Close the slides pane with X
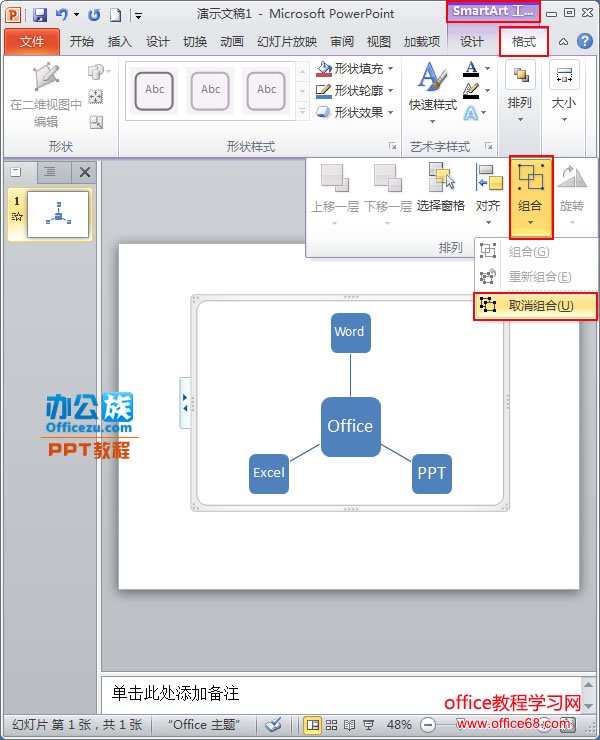The height and width of the screenshot is (740, 600). (85, 172)
